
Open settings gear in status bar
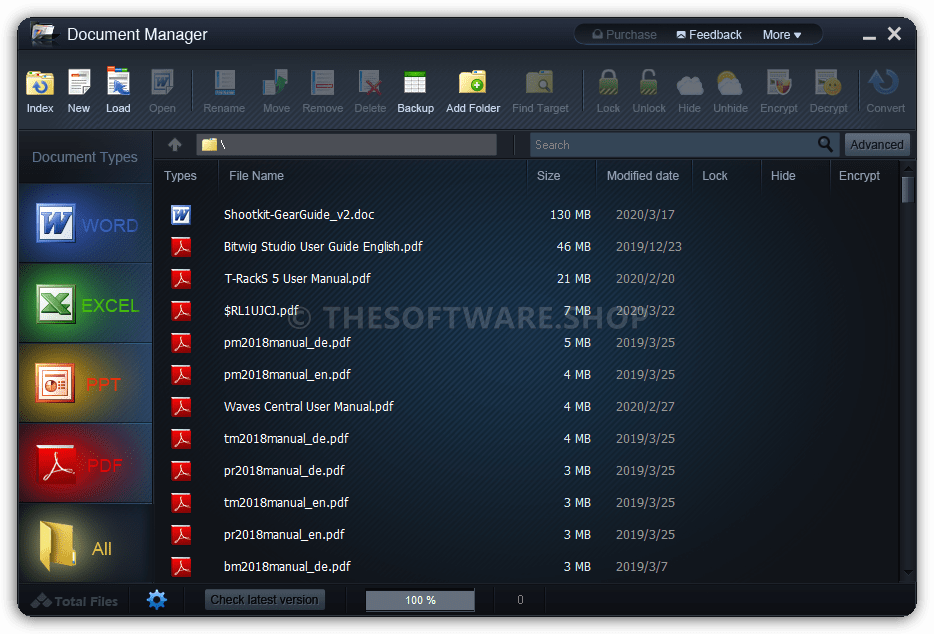tap(157, 599)
